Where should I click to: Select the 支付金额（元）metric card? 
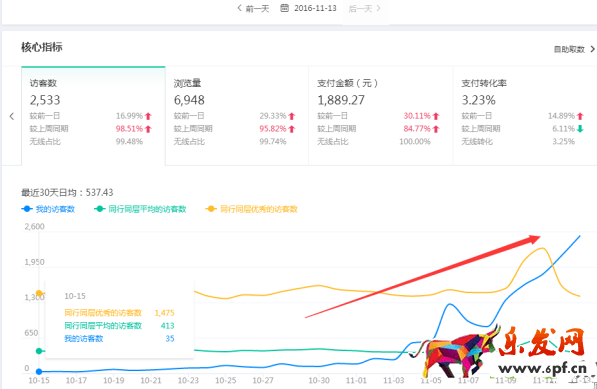point(380,116)
